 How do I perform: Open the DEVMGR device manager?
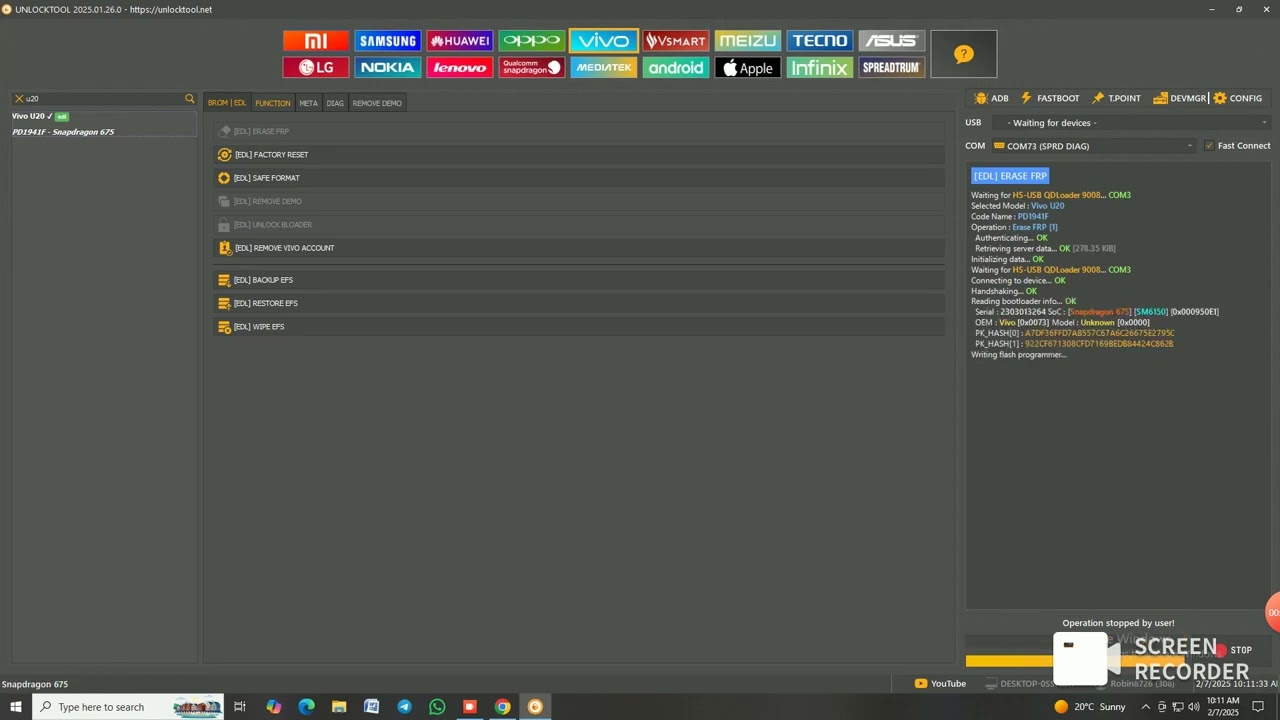1180,98
